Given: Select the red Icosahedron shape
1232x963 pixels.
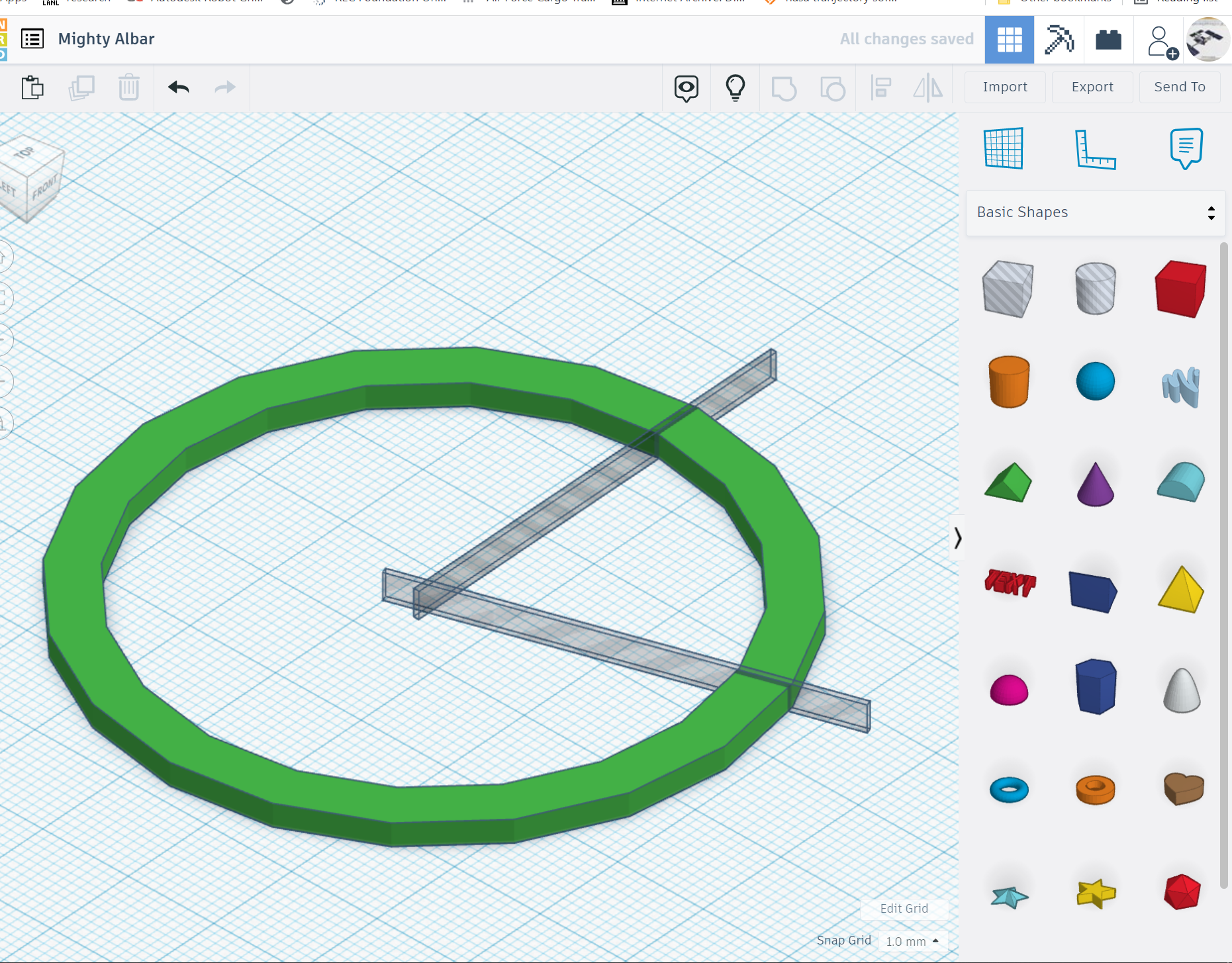Looking at the screenshot, I should coord(1182,892).
